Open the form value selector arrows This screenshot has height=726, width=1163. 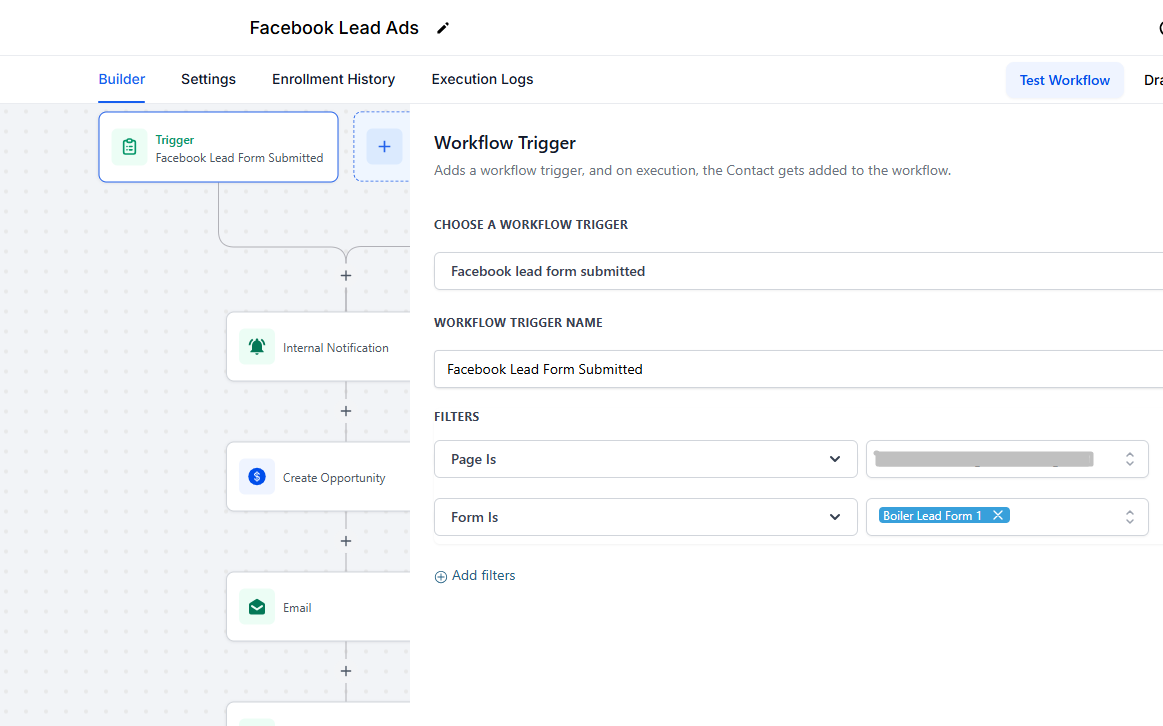tap(1129, 517)
